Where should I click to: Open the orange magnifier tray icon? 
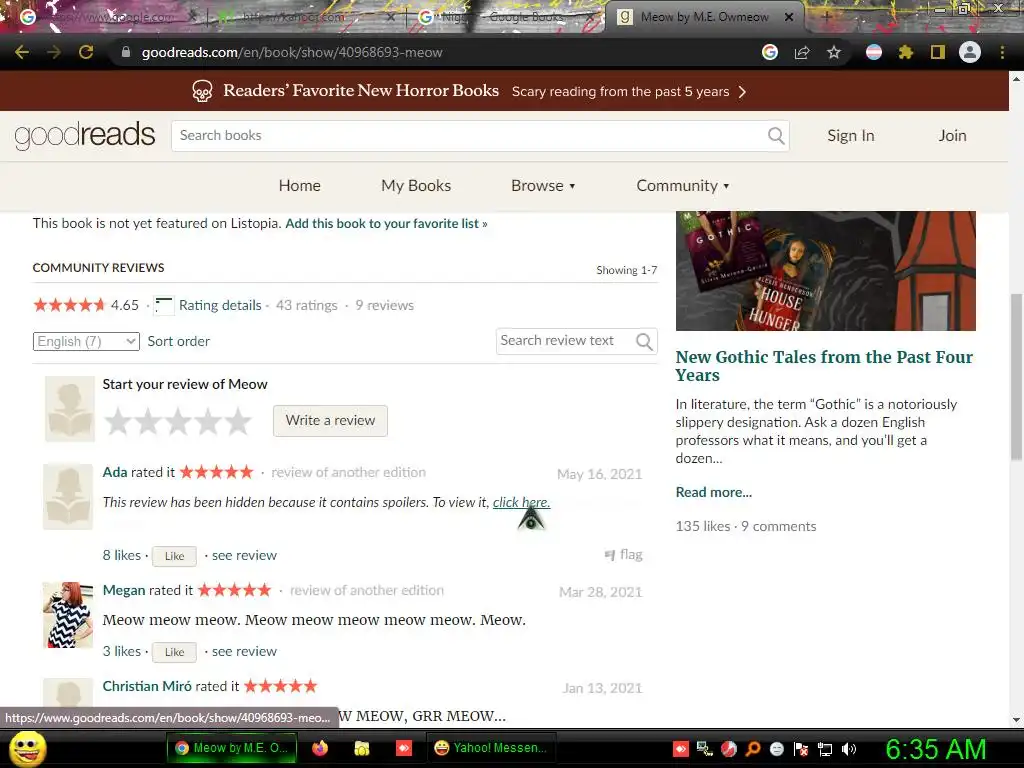[753, 749]
